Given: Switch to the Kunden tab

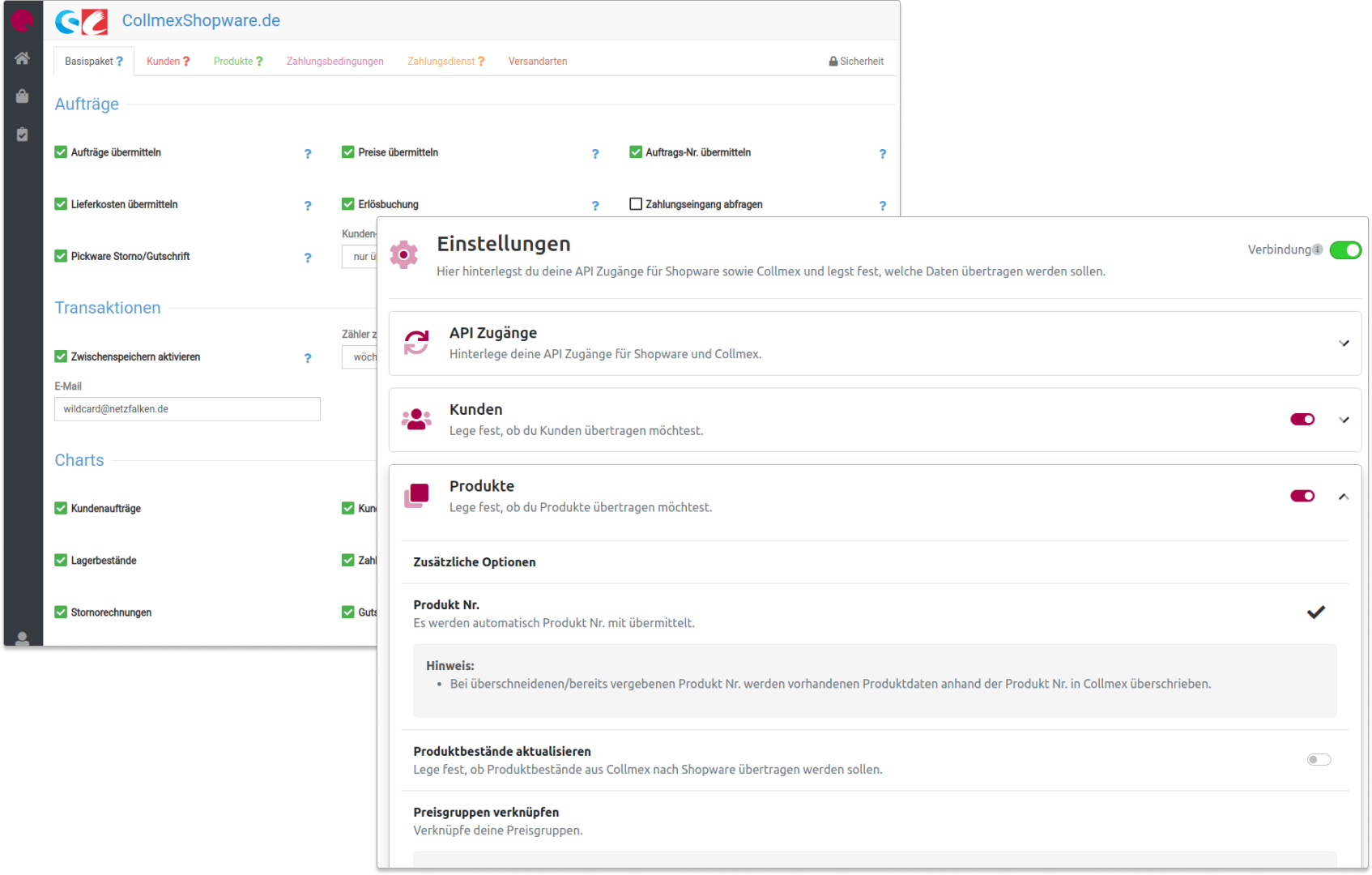Looking at the screenshot, I should tap(168, 62).
